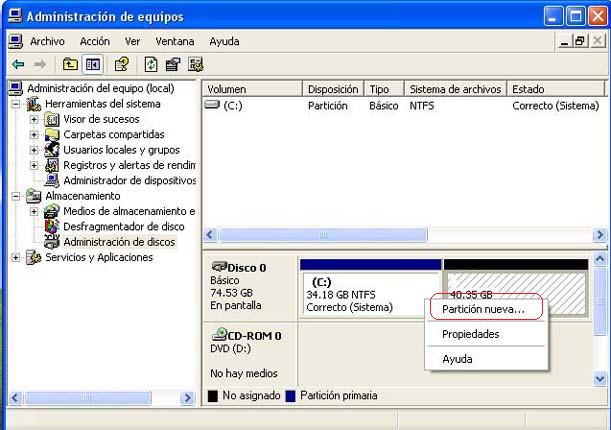
Task: Click the Refresh toolbar icon
Action: (151, 64)
